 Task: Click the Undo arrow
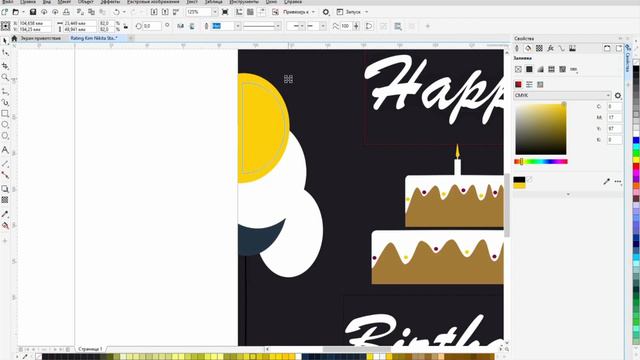point(116,12)
